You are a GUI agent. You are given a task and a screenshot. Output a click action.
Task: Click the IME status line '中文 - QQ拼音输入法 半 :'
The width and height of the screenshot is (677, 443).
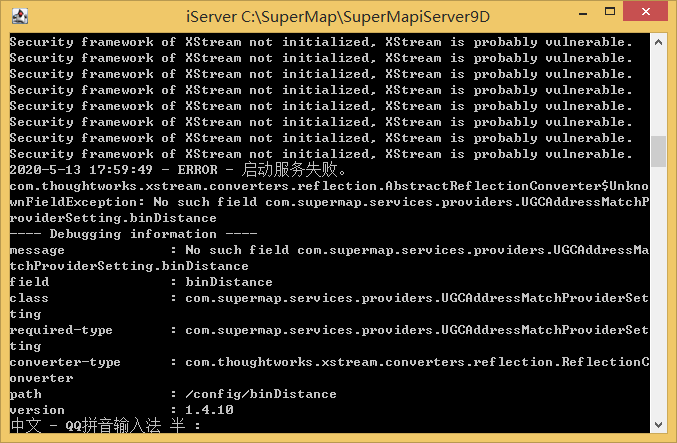(105, 426)
